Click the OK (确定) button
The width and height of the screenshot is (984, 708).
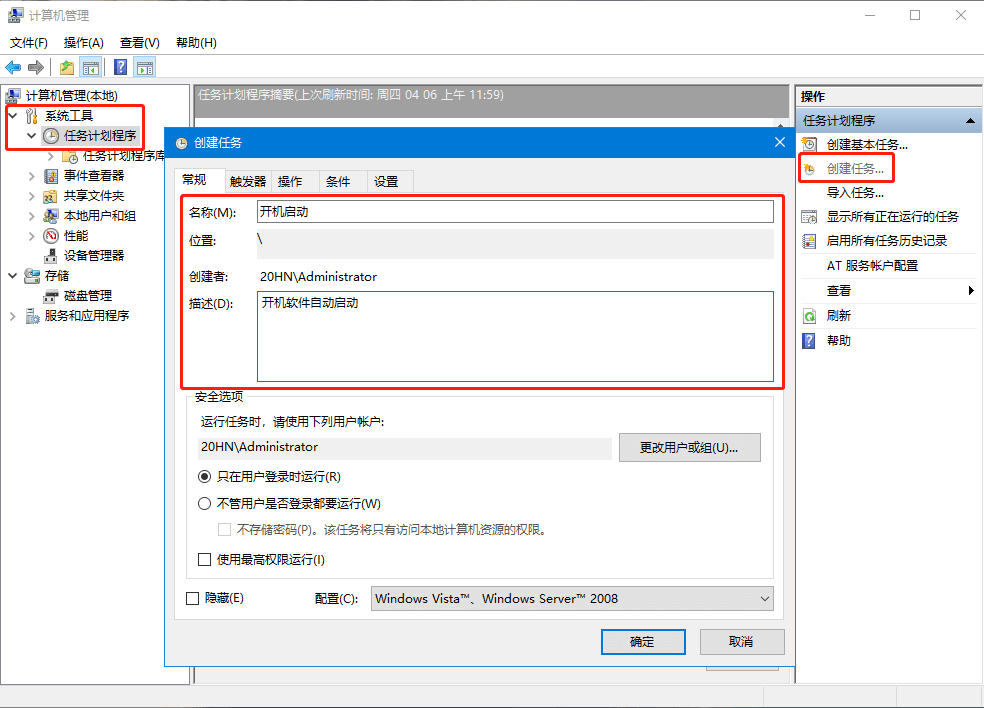642,641
